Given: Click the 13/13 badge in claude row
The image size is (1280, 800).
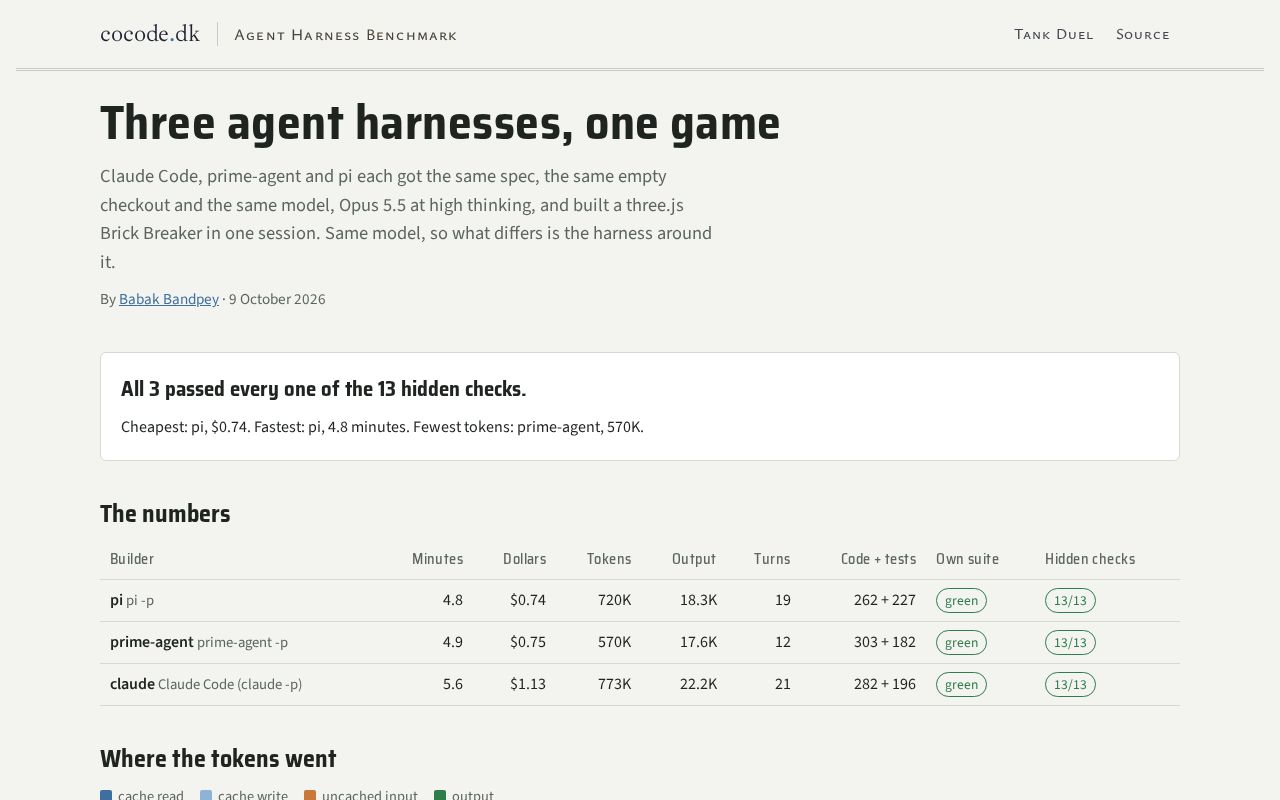Looking at the screenshot, I should [x=1070, y=684].
